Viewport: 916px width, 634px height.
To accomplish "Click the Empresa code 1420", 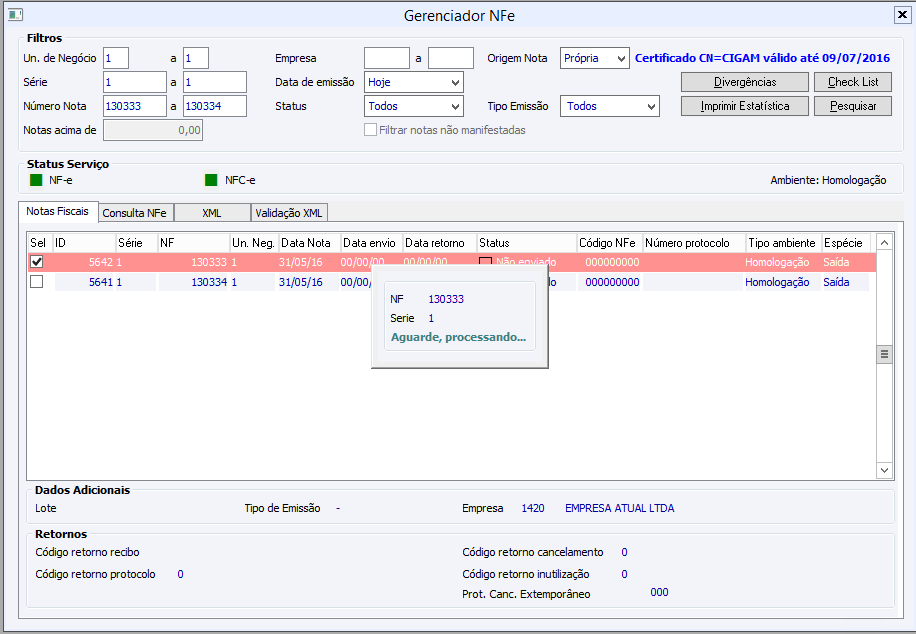I will point(533,508).
